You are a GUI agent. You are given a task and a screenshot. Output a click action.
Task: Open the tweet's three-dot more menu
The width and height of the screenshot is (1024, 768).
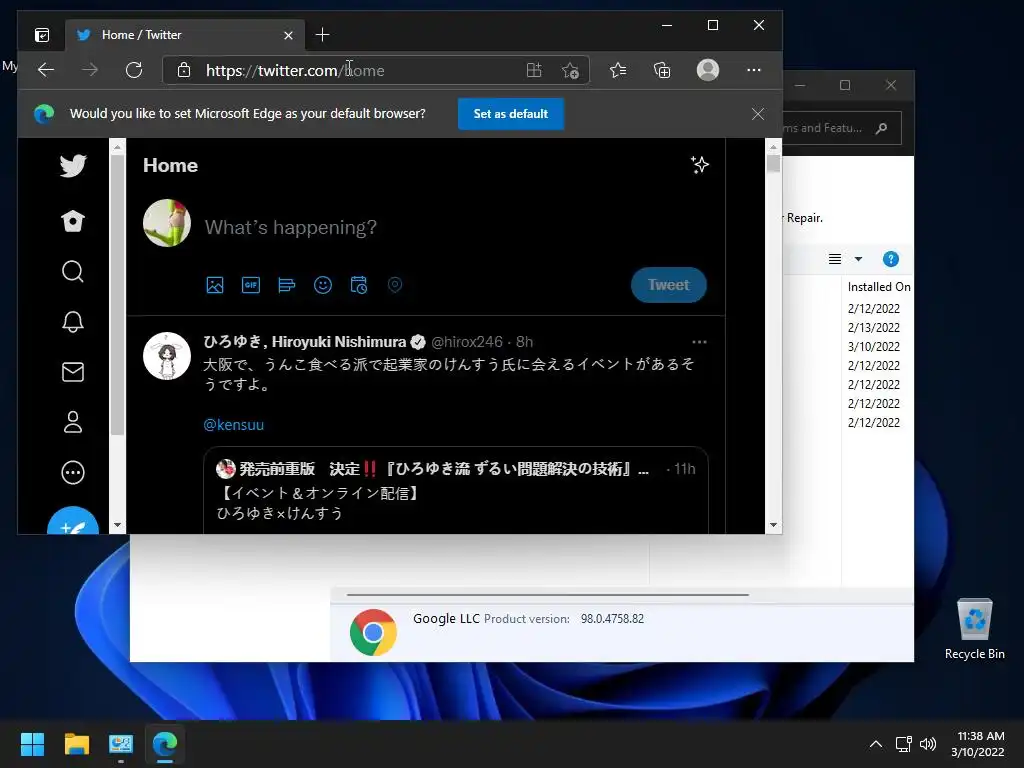click(699, 342)
